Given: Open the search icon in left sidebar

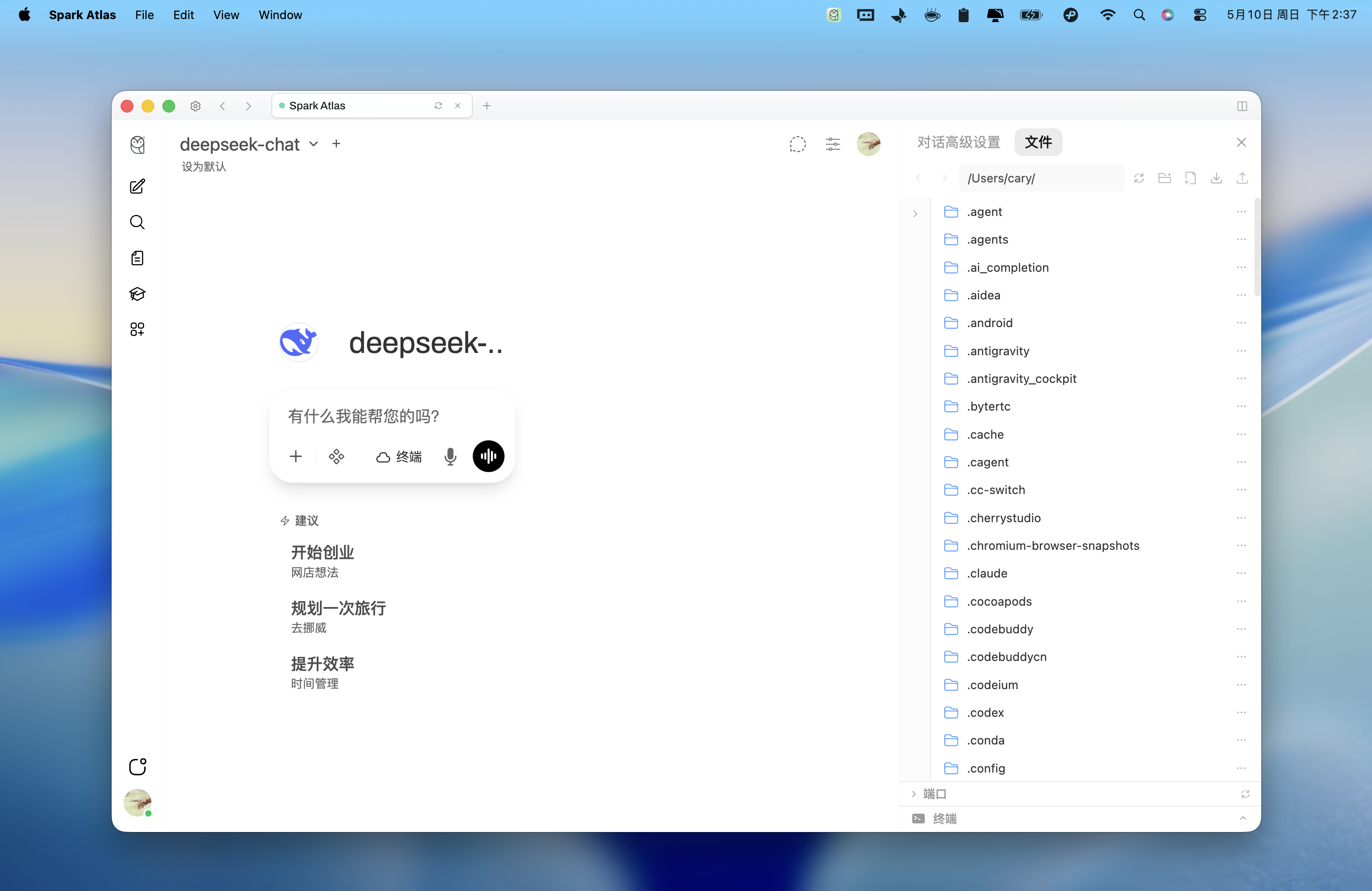Looking at the screenshot, I should coord(137,222).
